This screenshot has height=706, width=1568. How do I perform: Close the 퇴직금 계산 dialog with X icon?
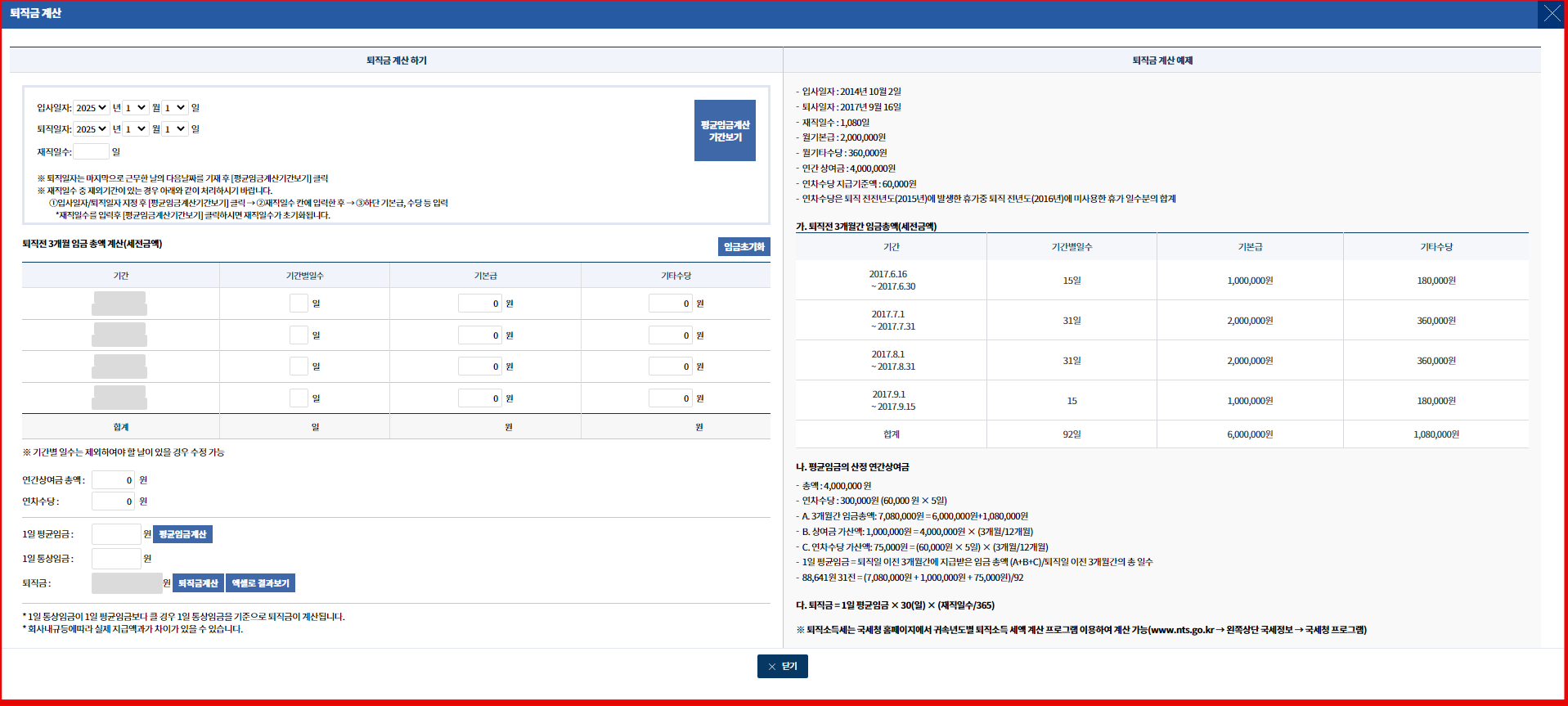coord(1551,14)
